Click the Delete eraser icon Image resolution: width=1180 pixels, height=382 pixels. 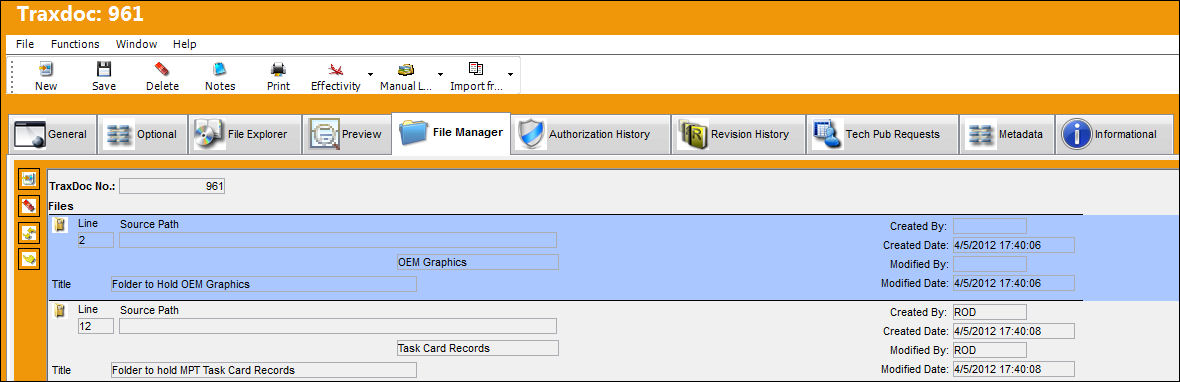tap(162, 69)
